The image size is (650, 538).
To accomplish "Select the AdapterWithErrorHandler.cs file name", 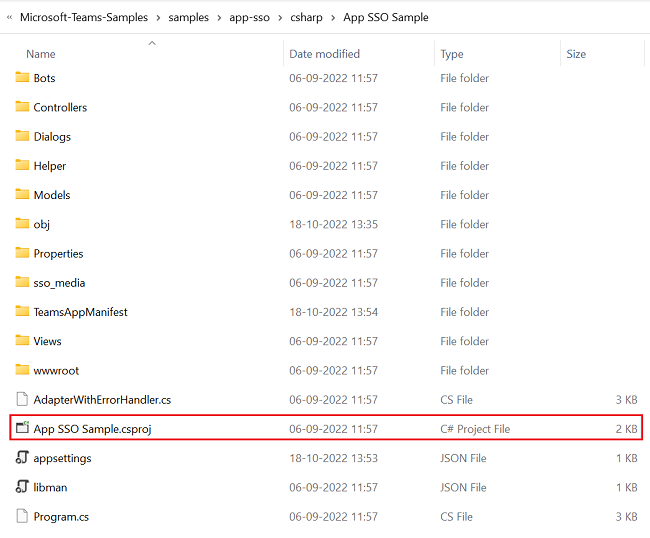I will [x=102, y=400].
